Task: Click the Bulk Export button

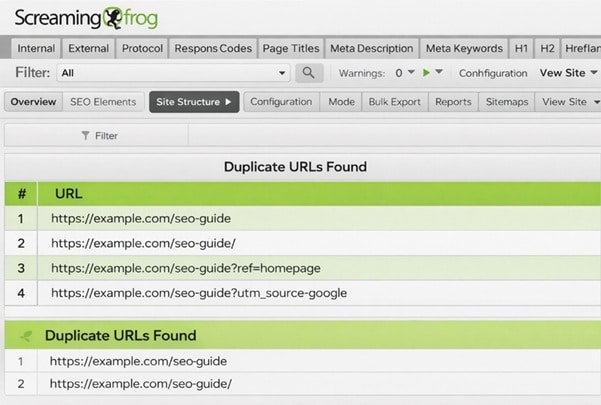Action: click(x=395, y=102)
